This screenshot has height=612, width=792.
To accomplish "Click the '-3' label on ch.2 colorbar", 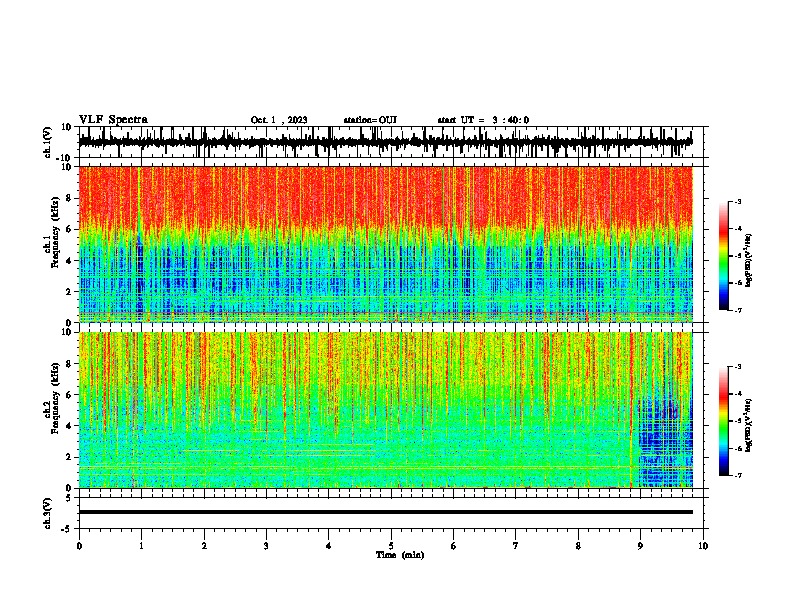I will pyautogui.click(x=737, y=367).
